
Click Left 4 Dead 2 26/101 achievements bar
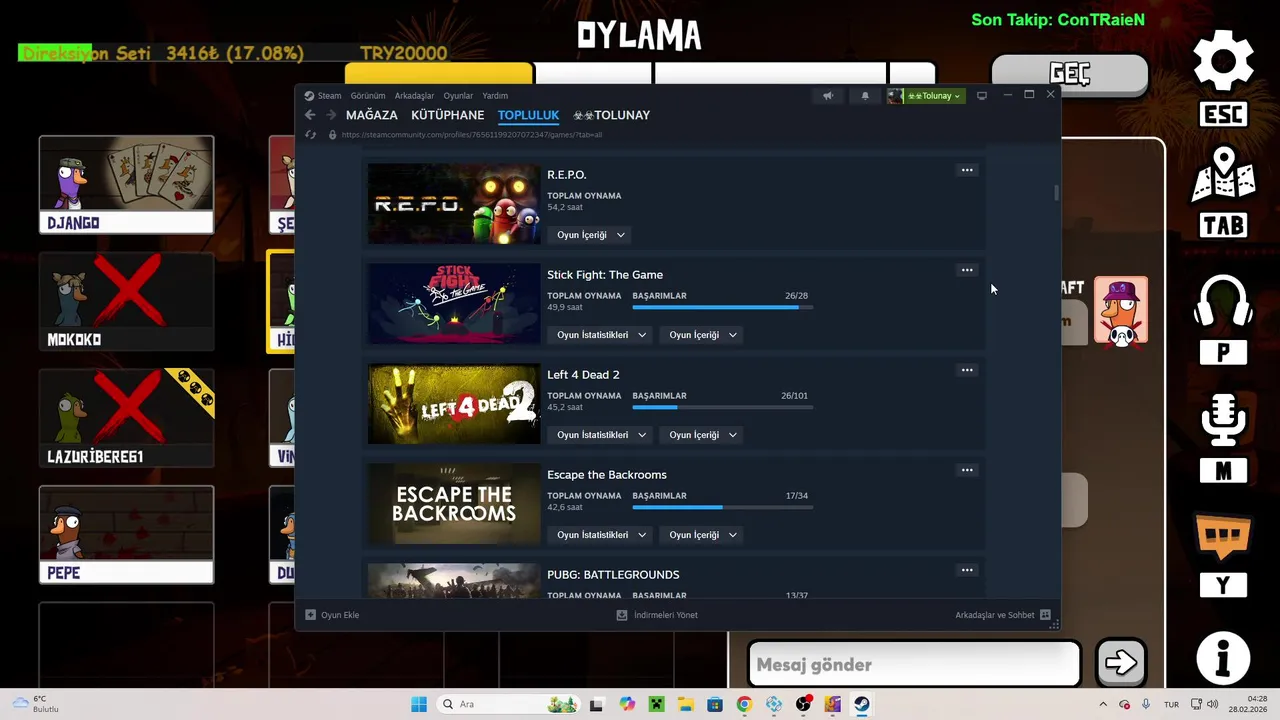pos(722,407)
